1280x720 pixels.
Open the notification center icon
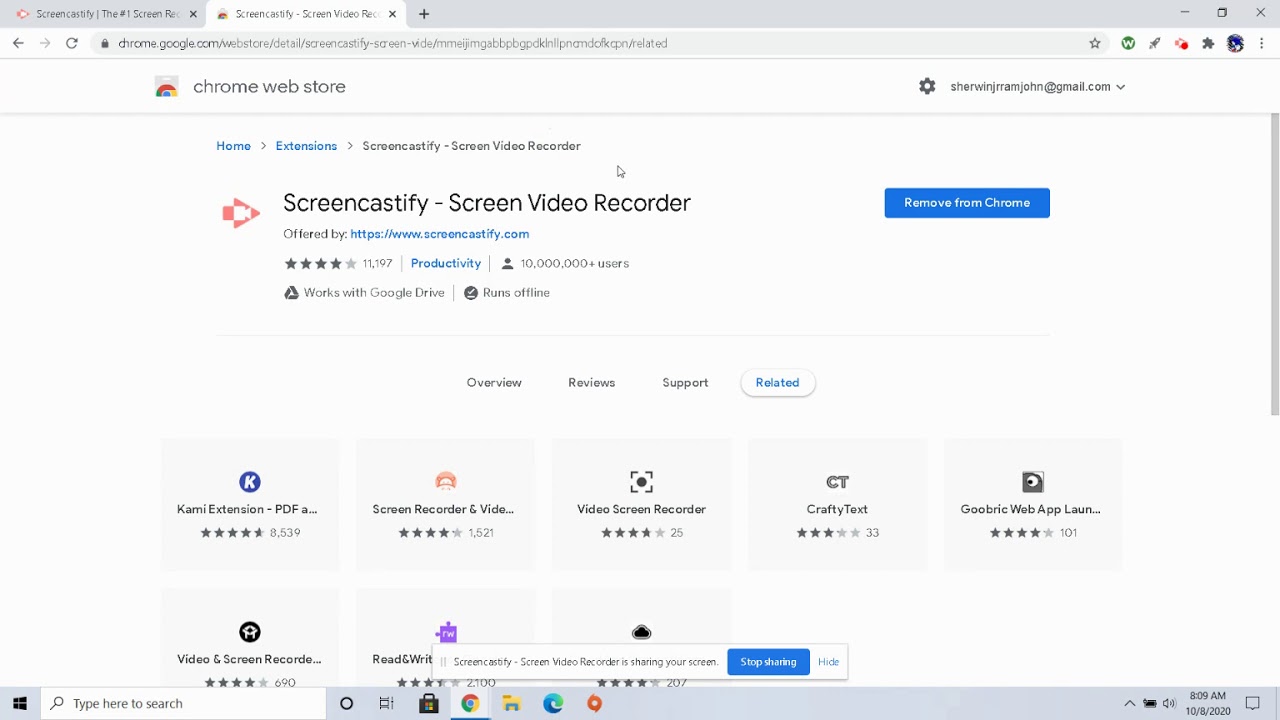(x=1252, y=703)
